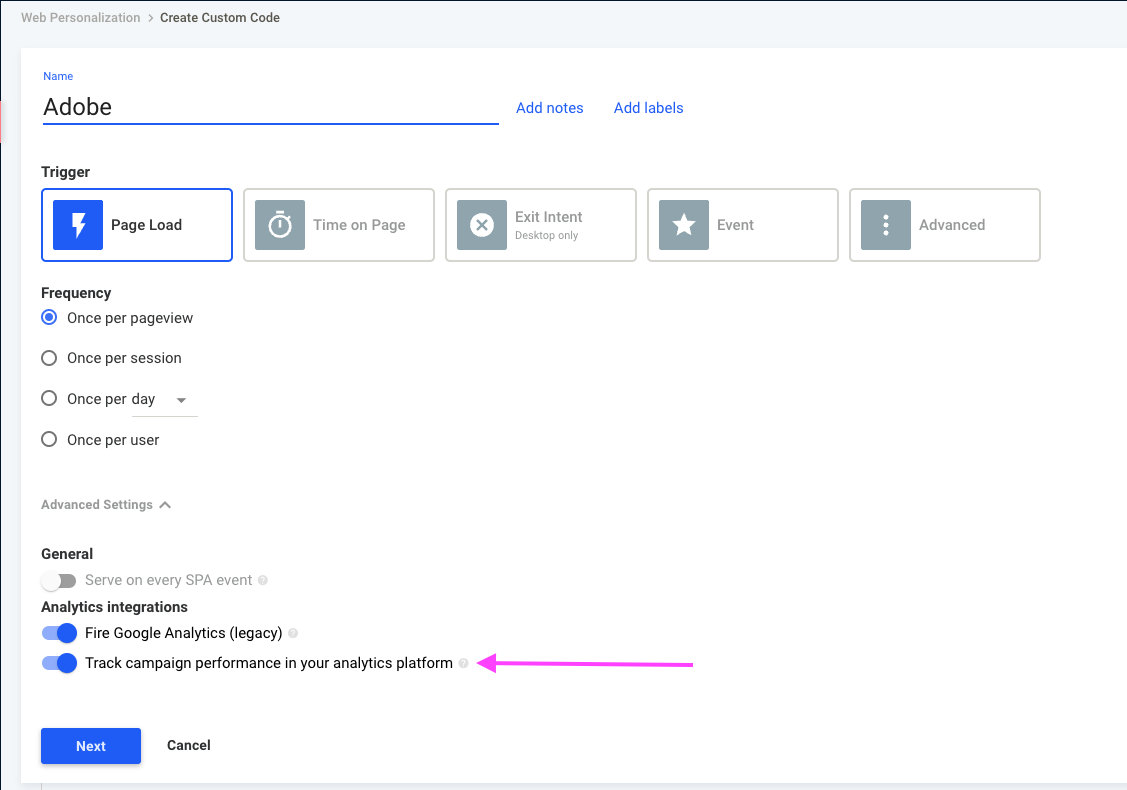Collapse the Advanced Settings section

tap(106, 505)
